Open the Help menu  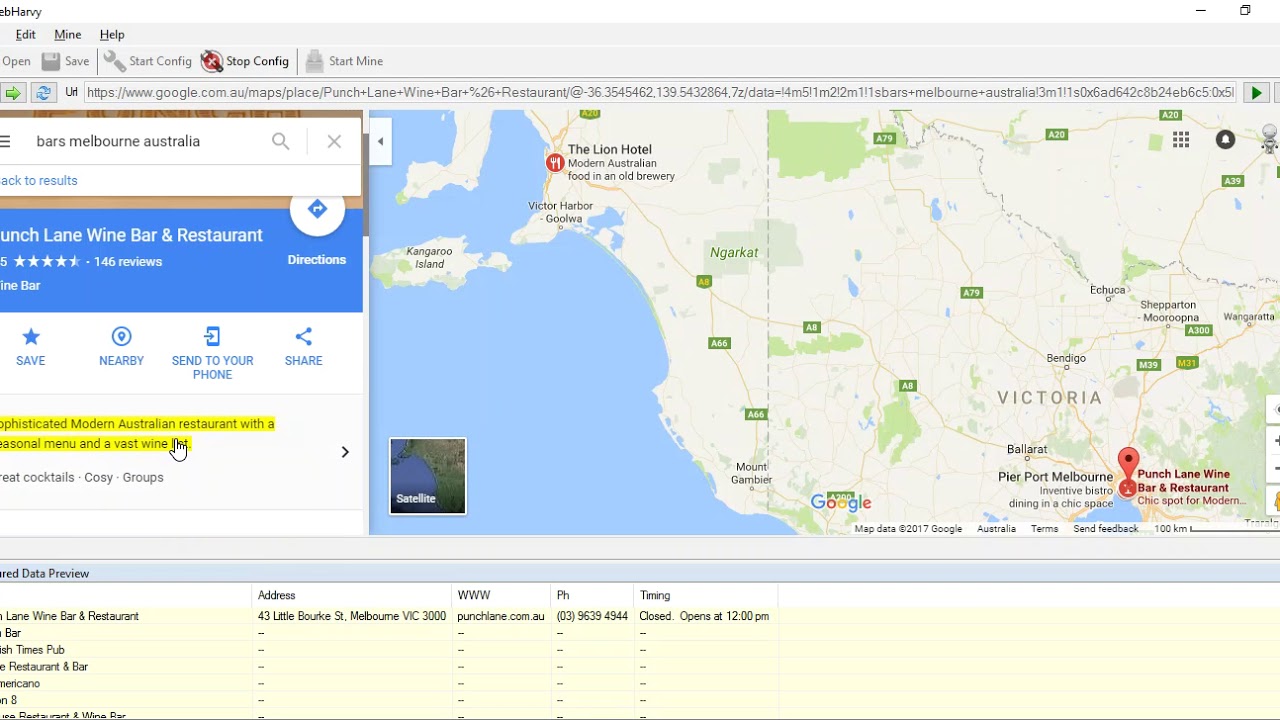tap(112, 35)
